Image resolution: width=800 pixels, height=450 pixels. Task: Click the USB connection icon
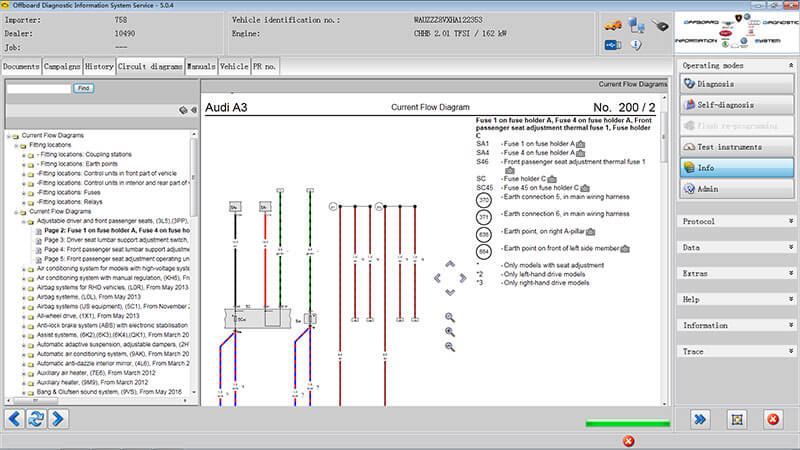tap(613, 45)
